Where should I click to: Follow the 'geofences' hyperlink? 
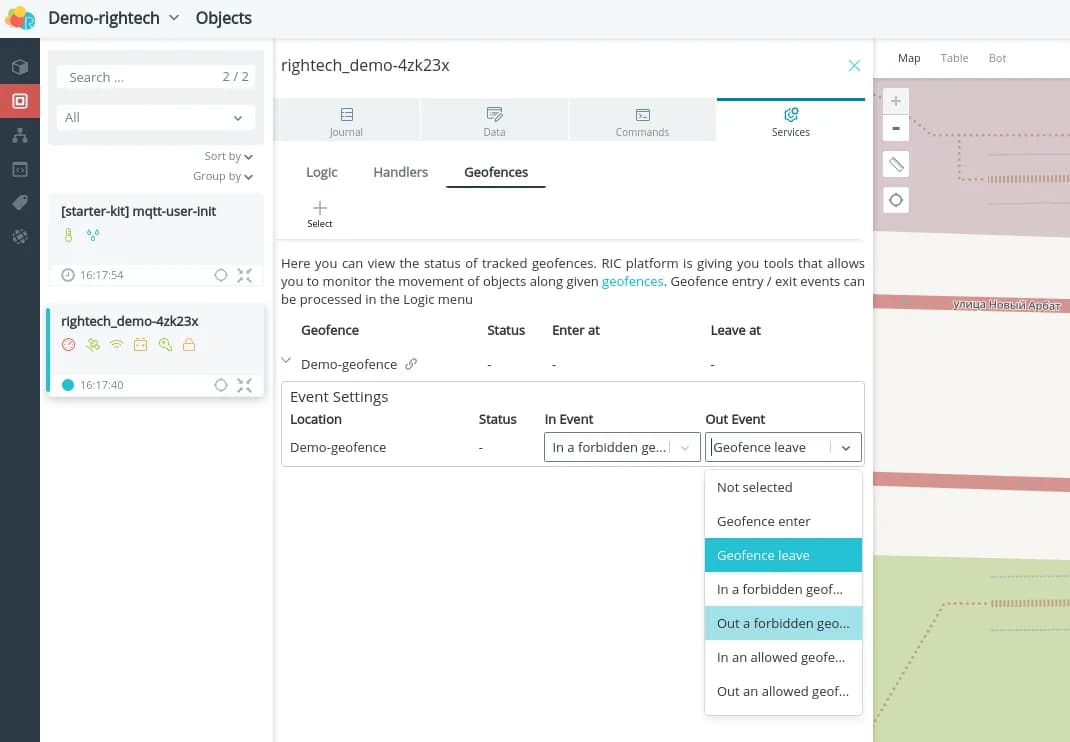point(632,282)
